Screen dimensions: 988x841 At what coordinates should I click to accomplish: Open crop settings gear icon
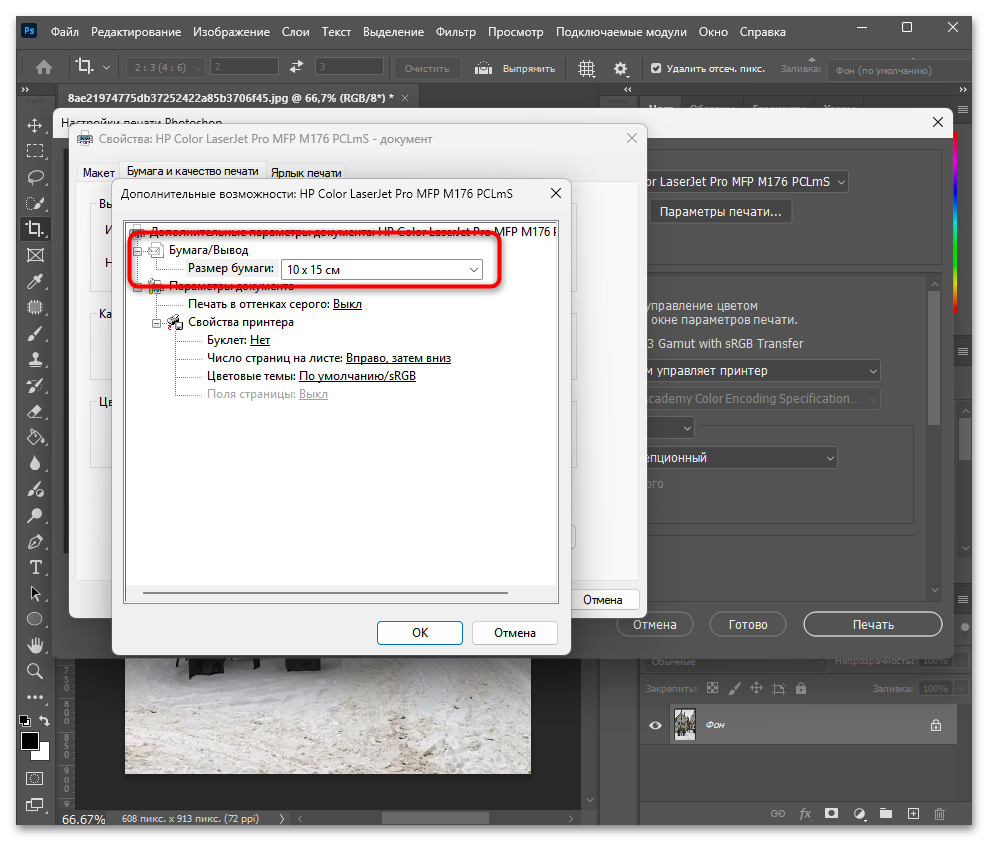click(621, 68)
